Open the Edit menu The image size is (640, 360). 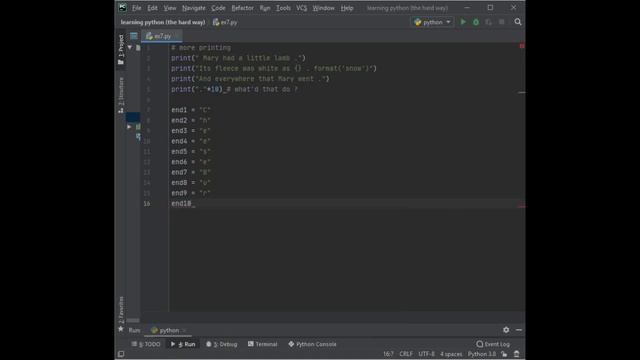(152, 8)
